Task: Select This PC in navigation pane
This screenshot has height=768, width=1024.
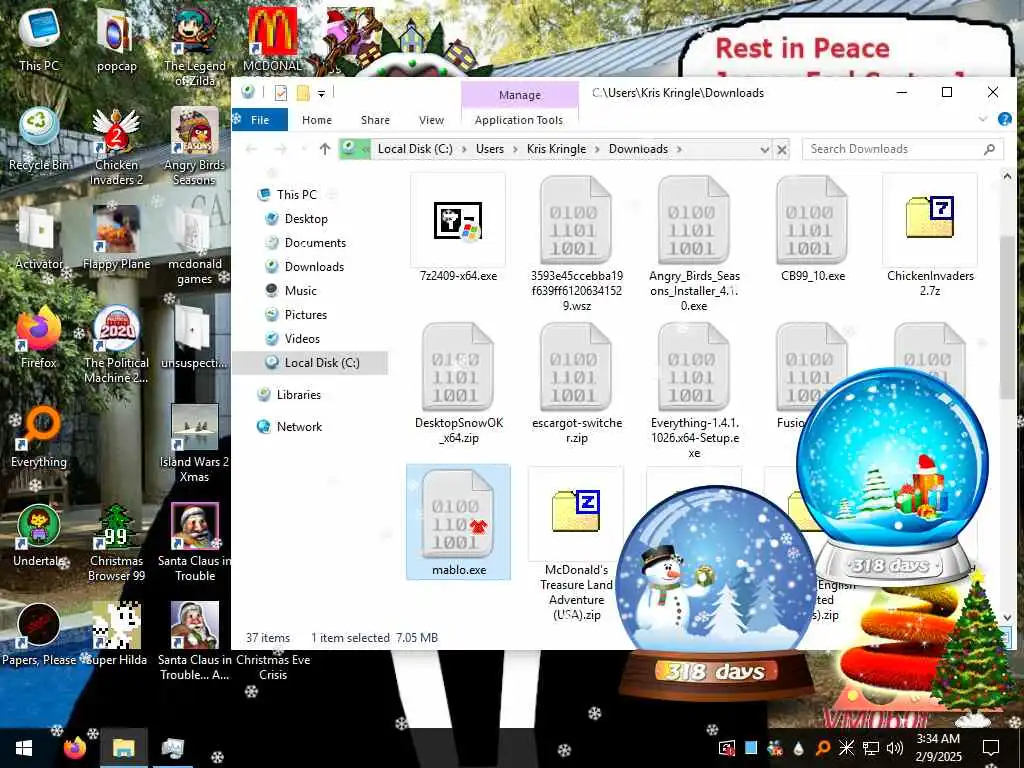Action: [296, 195]
